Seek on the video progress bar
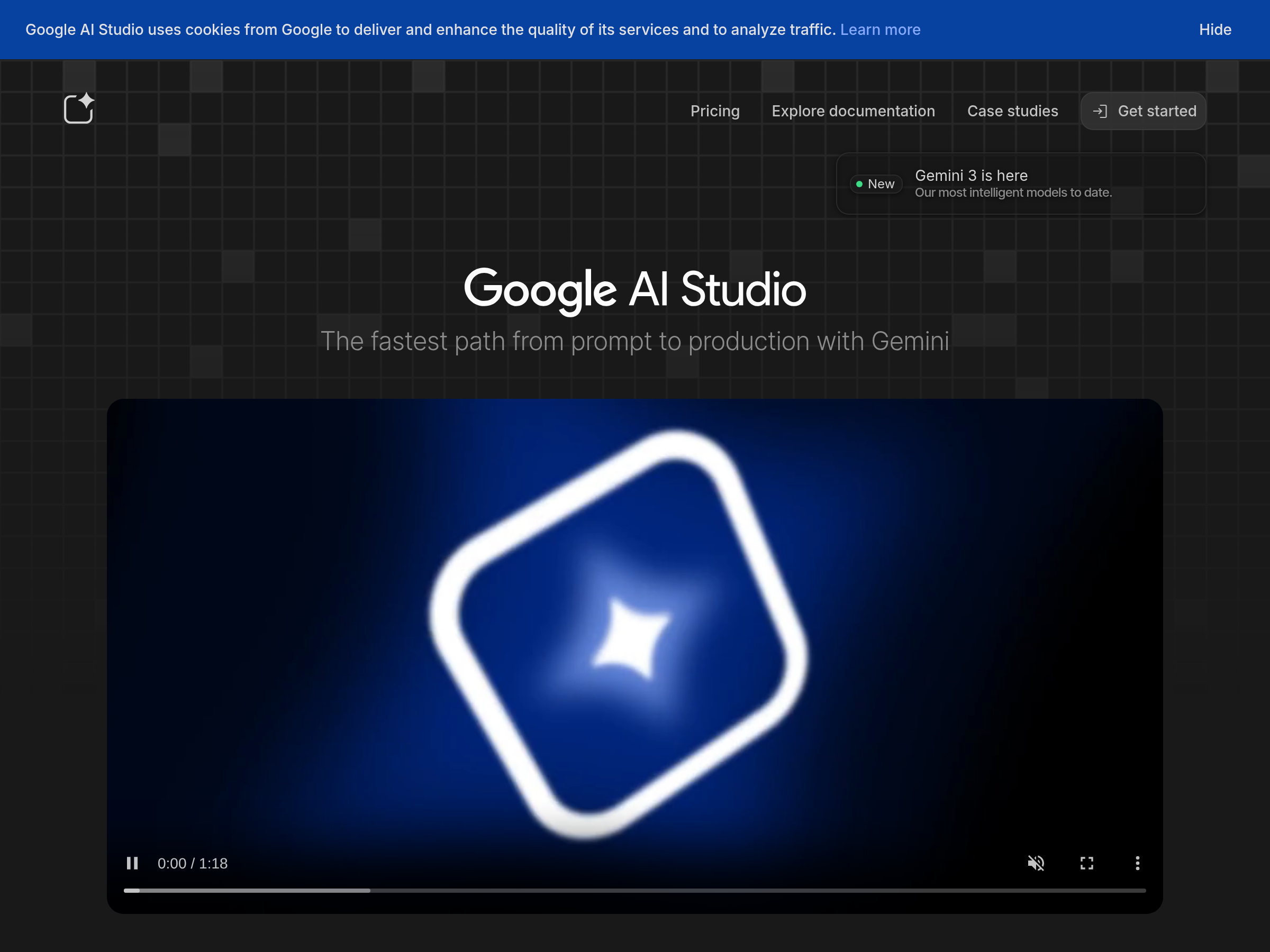 coord(634,891)
